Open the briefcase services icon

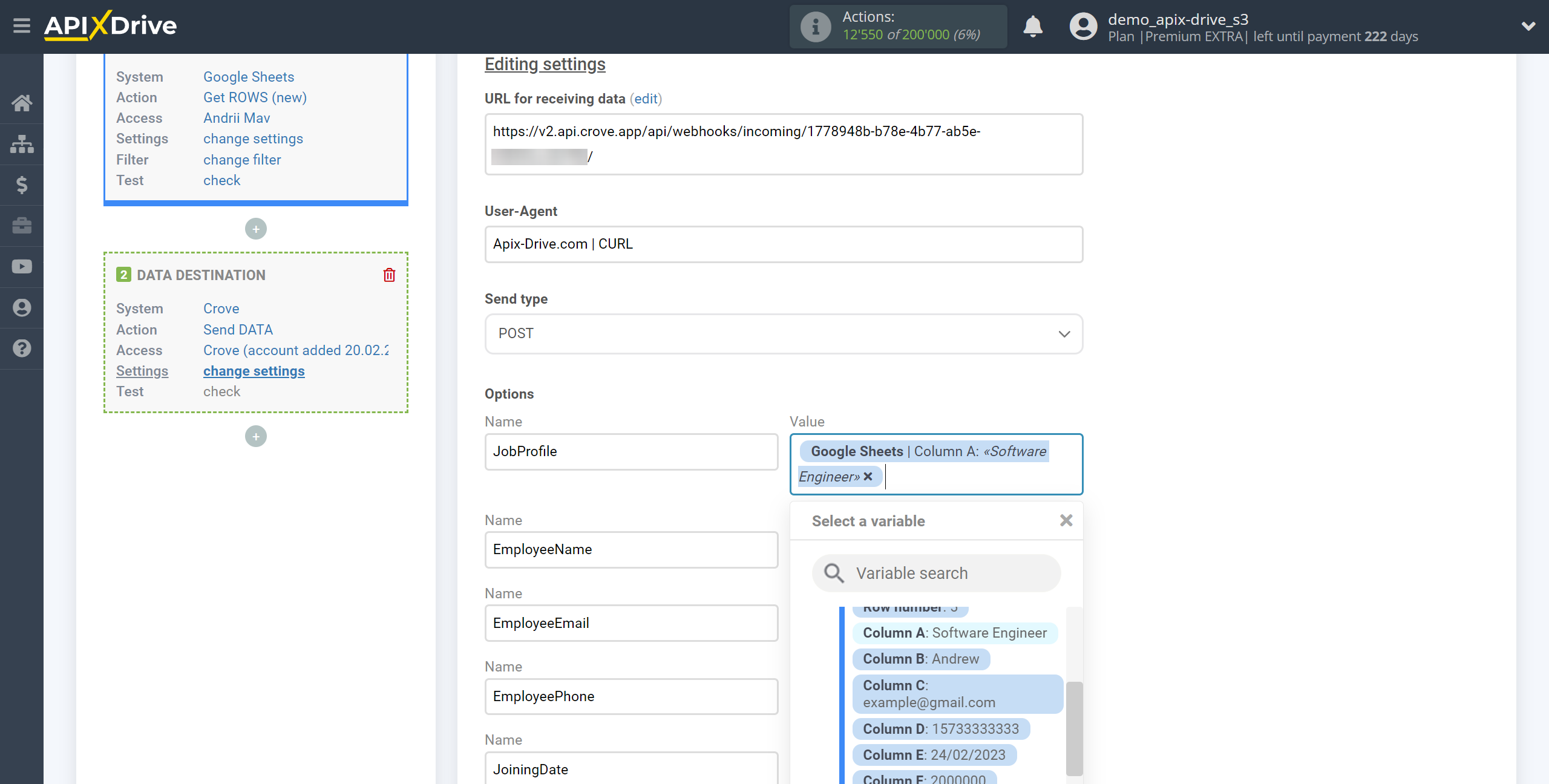click(x=22, y=226)
